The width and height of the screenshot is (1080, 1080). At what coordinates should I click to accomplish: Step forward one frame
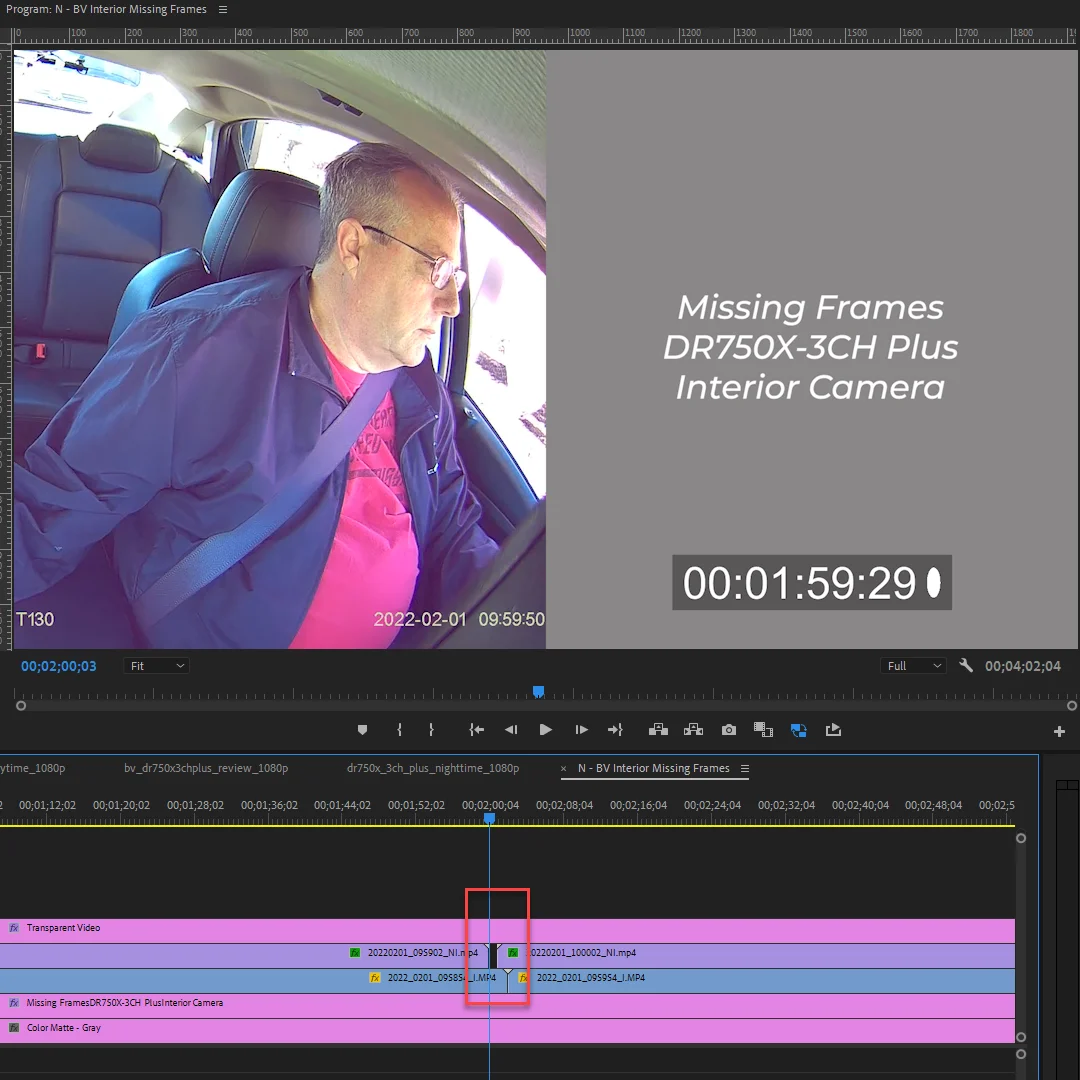tap(581, 730)
